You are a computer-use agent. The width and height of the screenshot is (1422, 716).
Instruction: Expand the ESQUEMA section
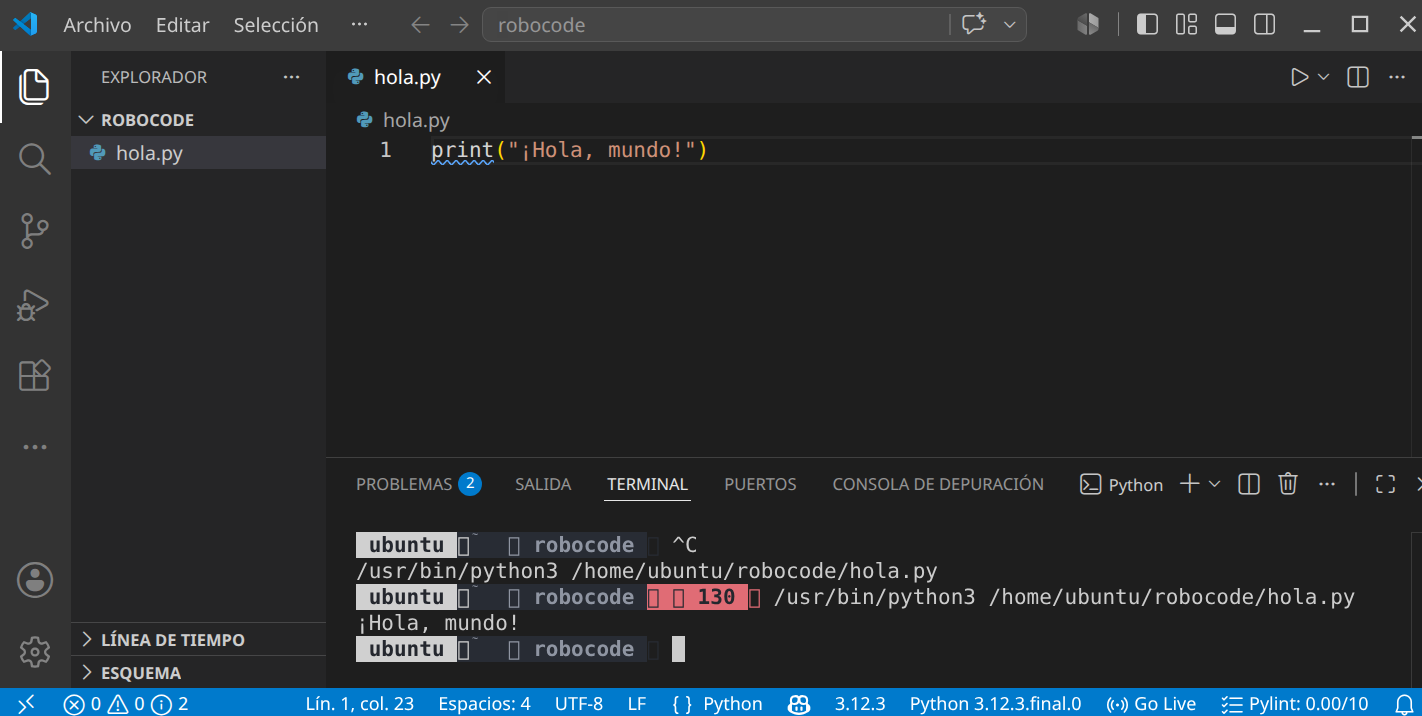tap(198, 672)
